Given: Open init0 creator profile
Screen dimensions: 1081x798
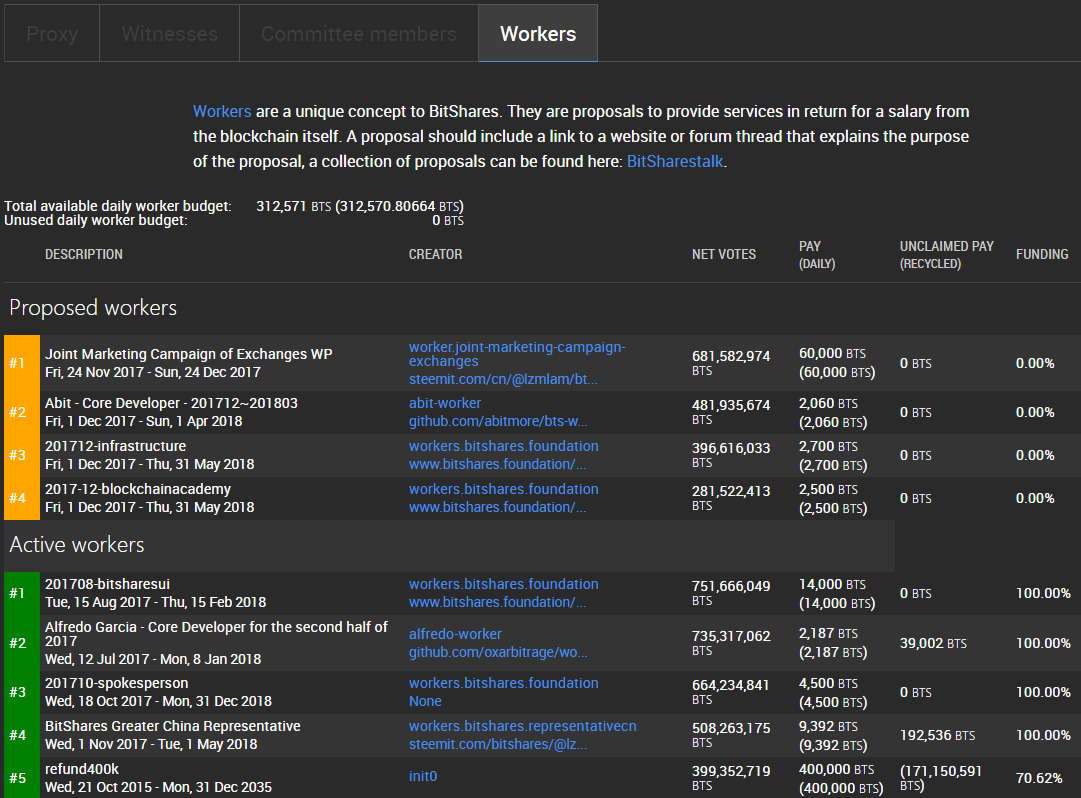Looking at the screenshot, I should pyautogui.click(x=423, y=776).
